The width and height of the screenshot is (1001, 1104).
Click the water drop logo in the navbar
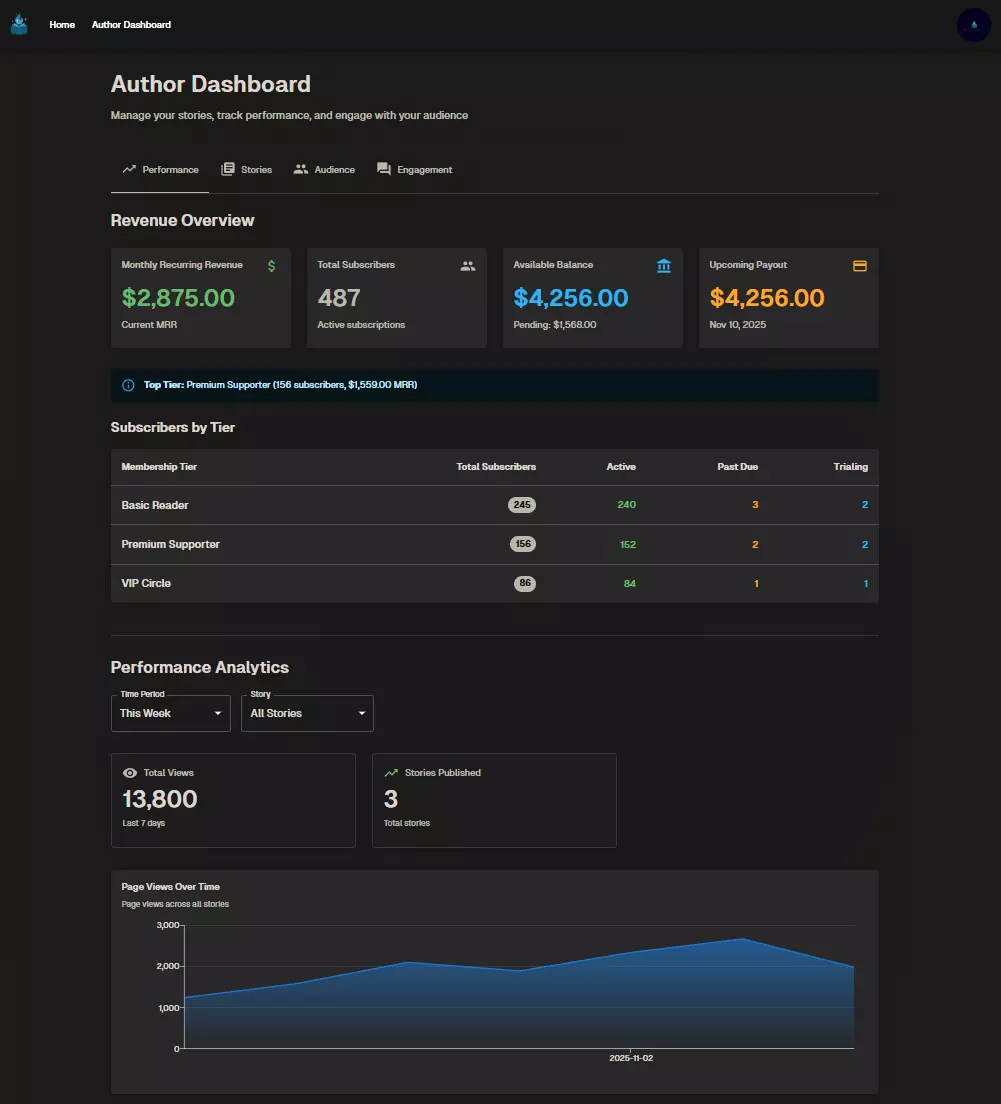[19, 24]
